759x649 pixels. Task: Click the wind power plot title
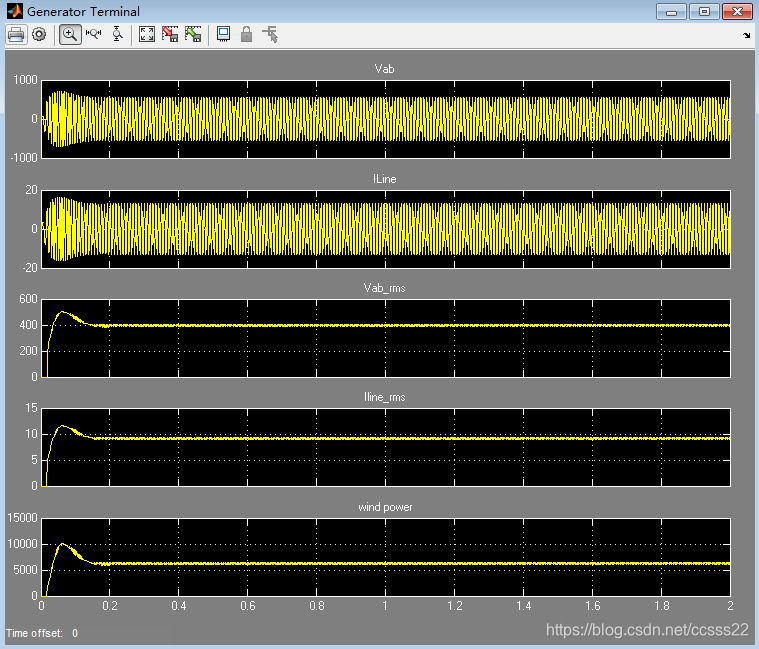(x=385, y=507)
